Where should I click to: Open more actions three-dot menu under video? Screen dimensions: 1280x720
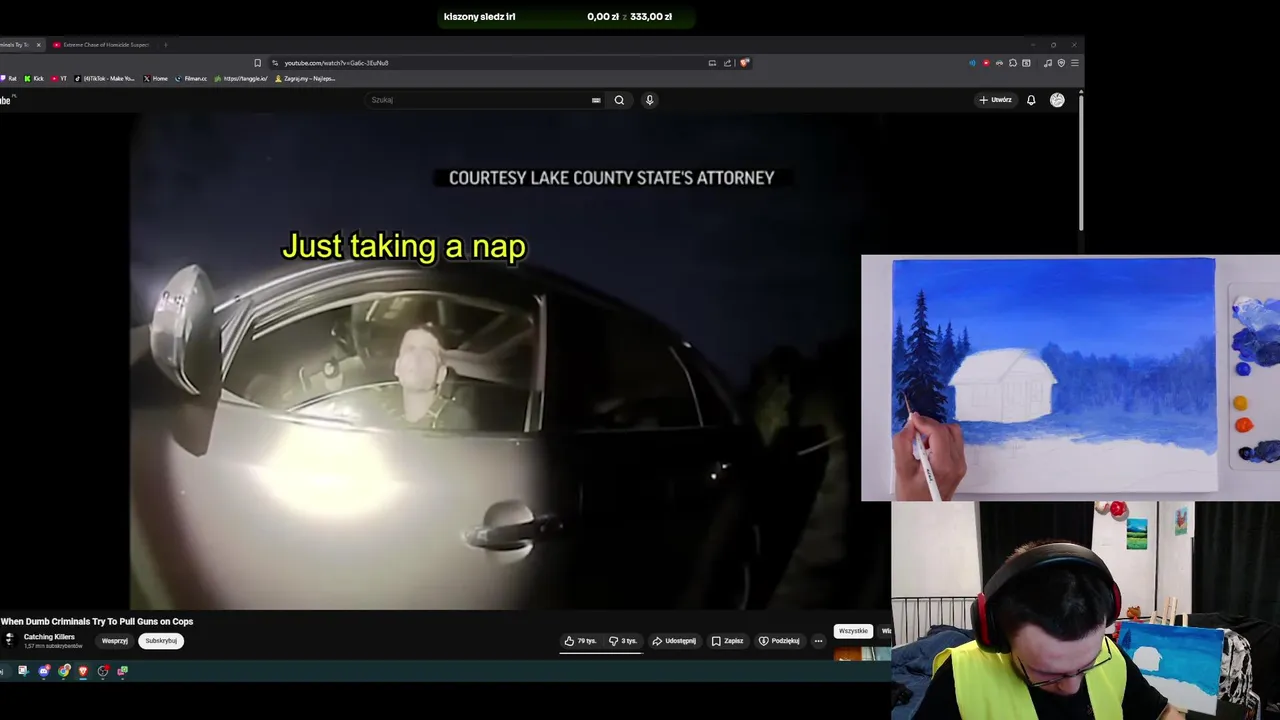tap(818, 641)
